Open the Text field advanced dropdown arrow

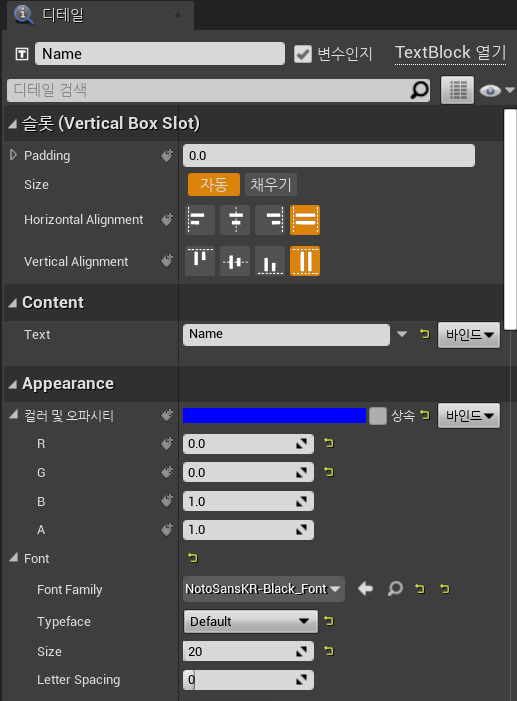click(x=402, y=334)
